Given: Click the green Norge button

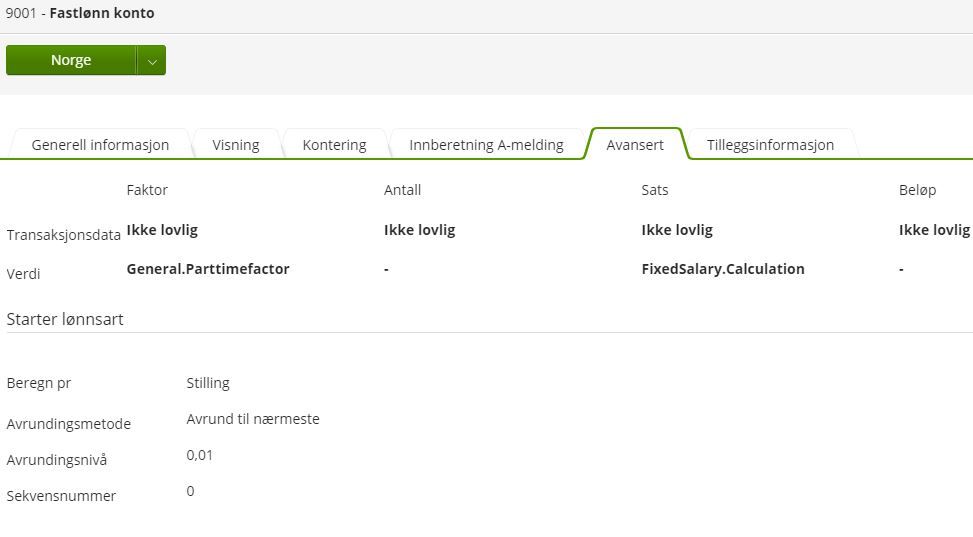Looking at the screenshot, I should coord(71,61).
